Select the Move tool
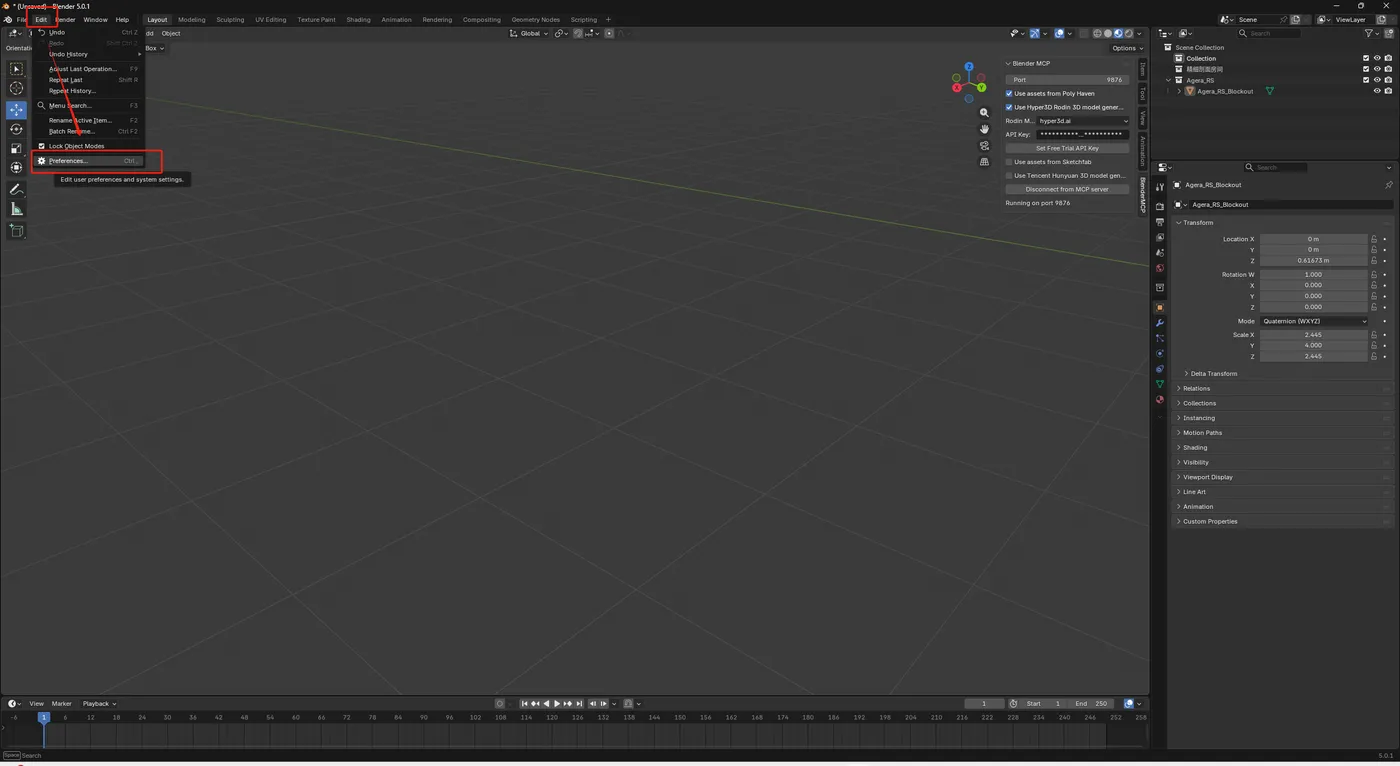The width and height of the screenshot is (1400, 766). click(16, 109)
